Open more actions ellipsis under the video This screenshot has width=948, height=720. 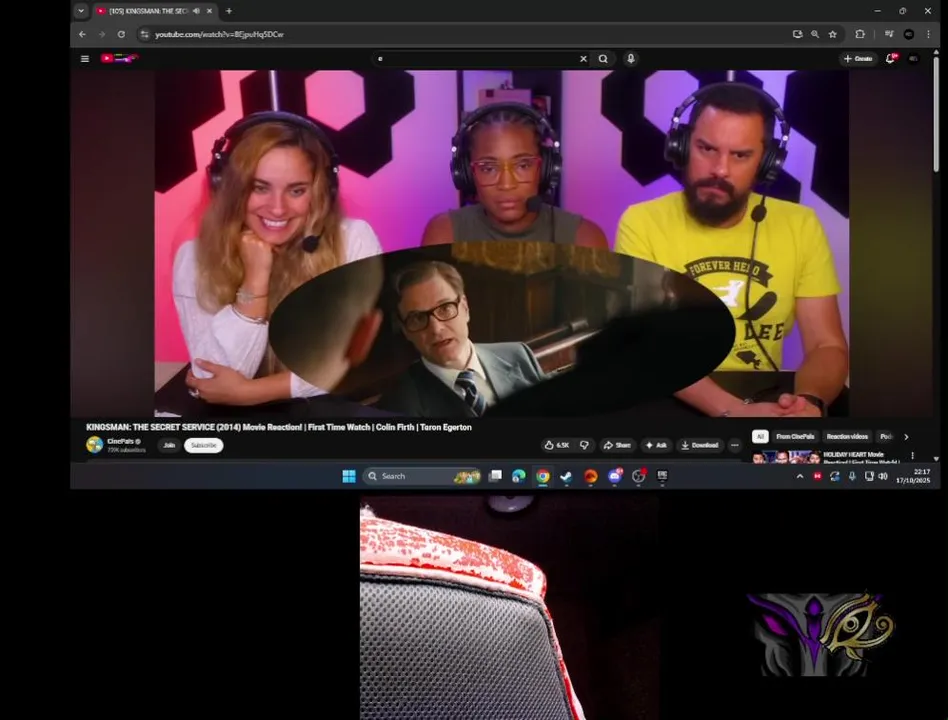point(735,445)
